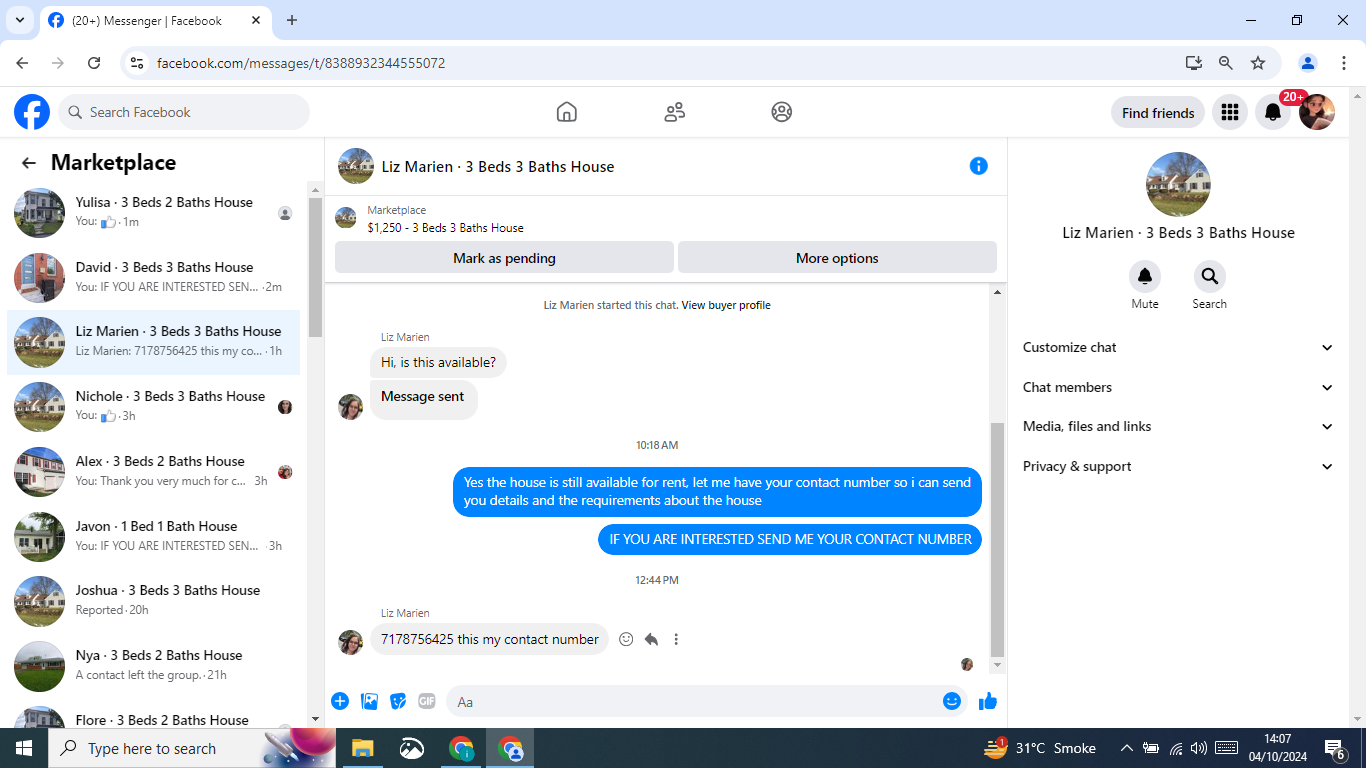Open Joshua 3 Beds 3 Baths House chat
1366x768 pixels.
154,601
